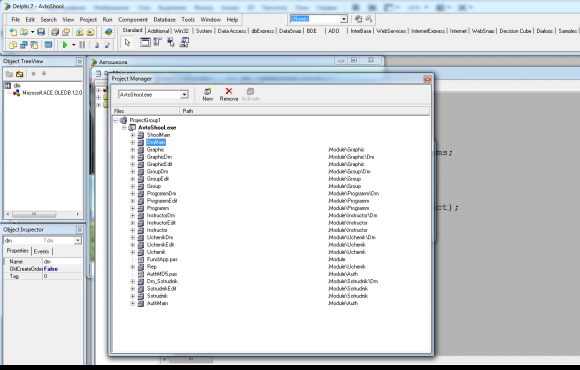Click red Remove icon in Project Manager
The image size is (580, 370).
click(229, 94)
